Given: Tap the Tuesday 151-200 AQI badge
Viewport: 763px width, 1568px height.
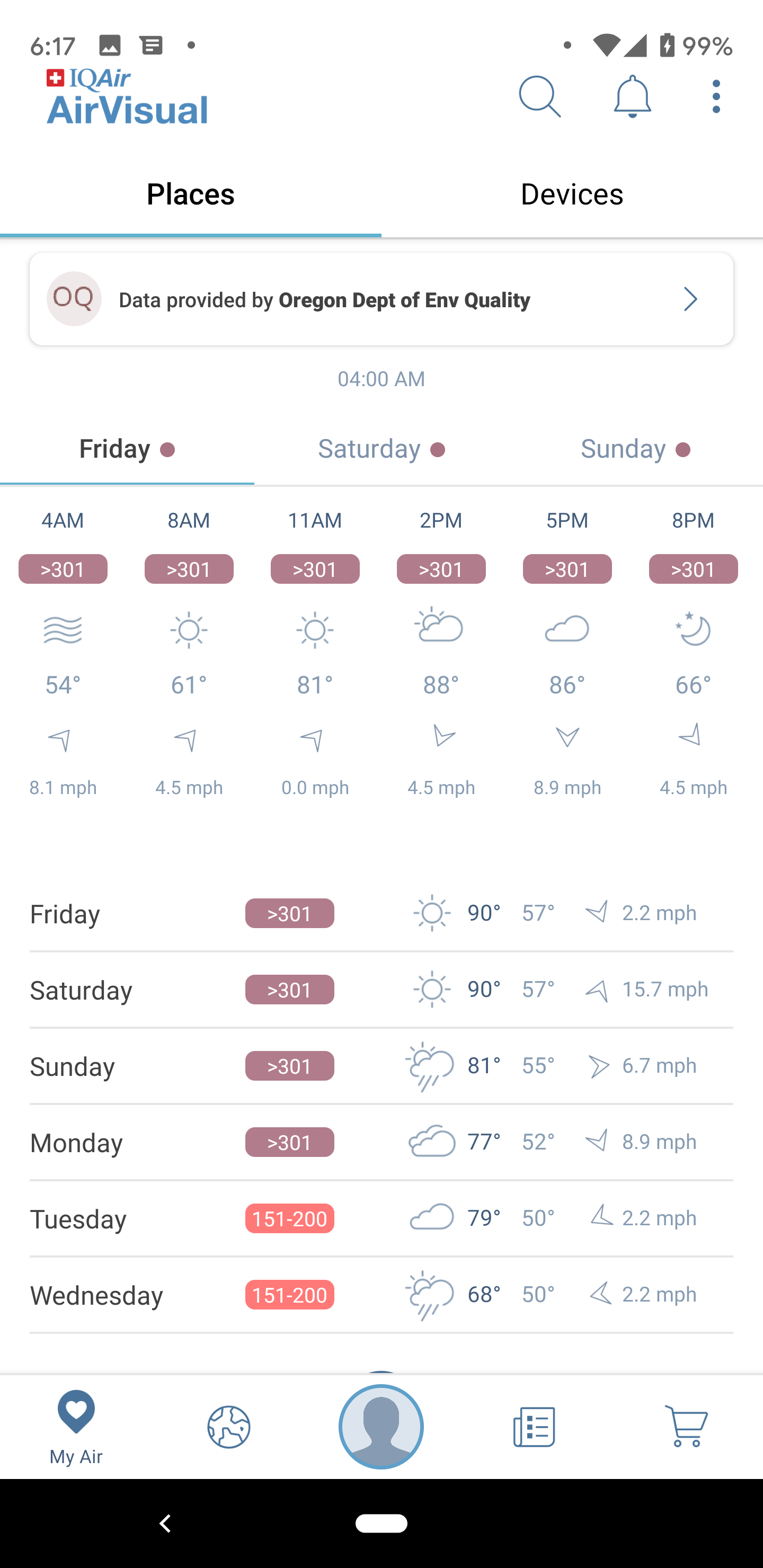Looking at the screenshot, I should (x=289, y=1218).
